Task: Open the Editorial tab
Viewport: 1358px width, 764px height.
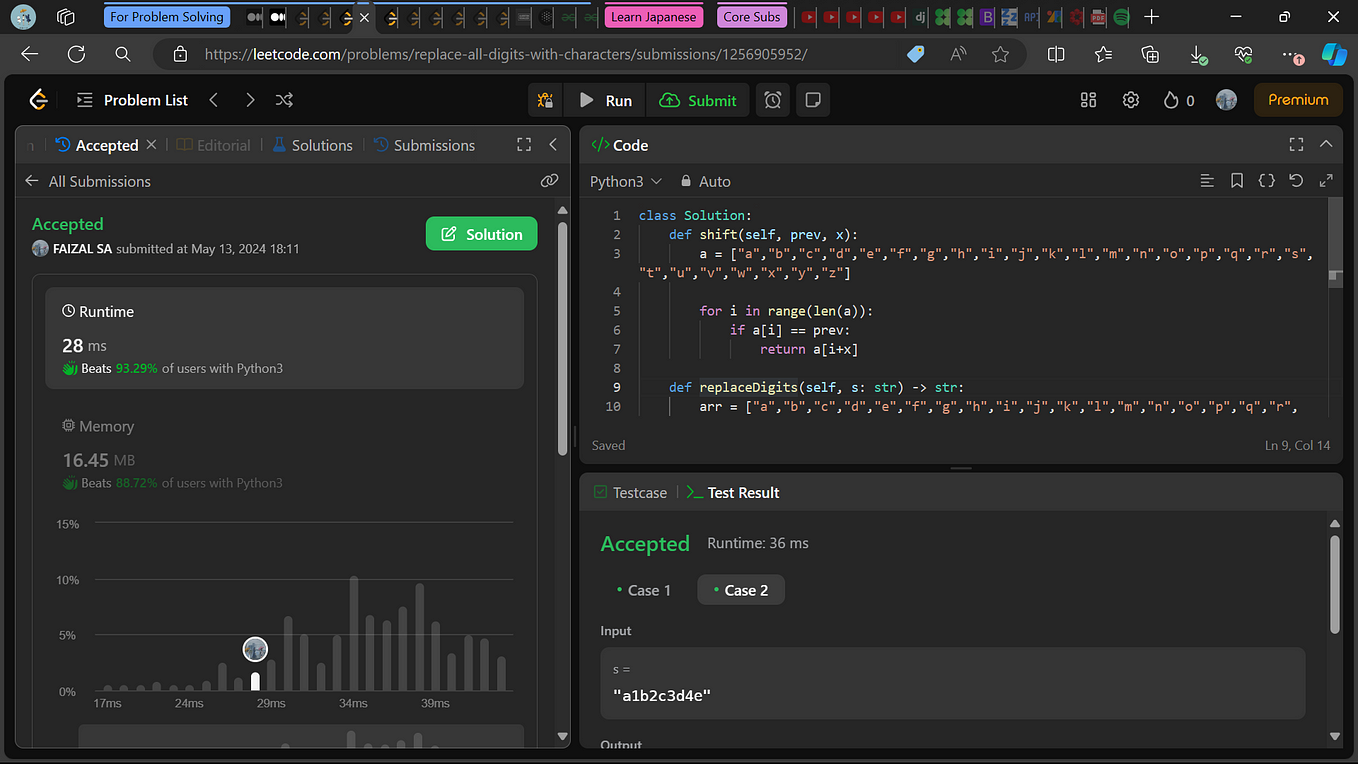Action: pos(214,145)
